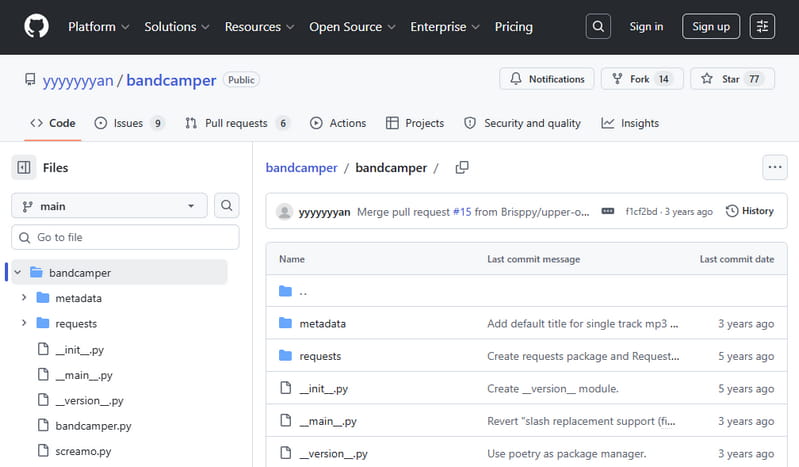The height and width of the screenshot is (467, 799).
Task: Open the Security and quality tab
Action: (522, 123)
